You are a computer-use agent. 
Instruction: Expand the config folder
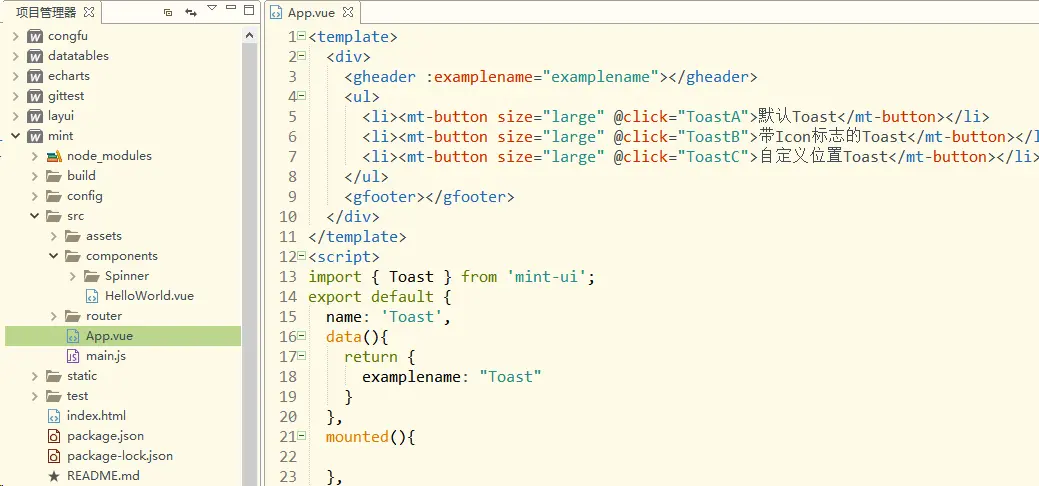(34, 196)
